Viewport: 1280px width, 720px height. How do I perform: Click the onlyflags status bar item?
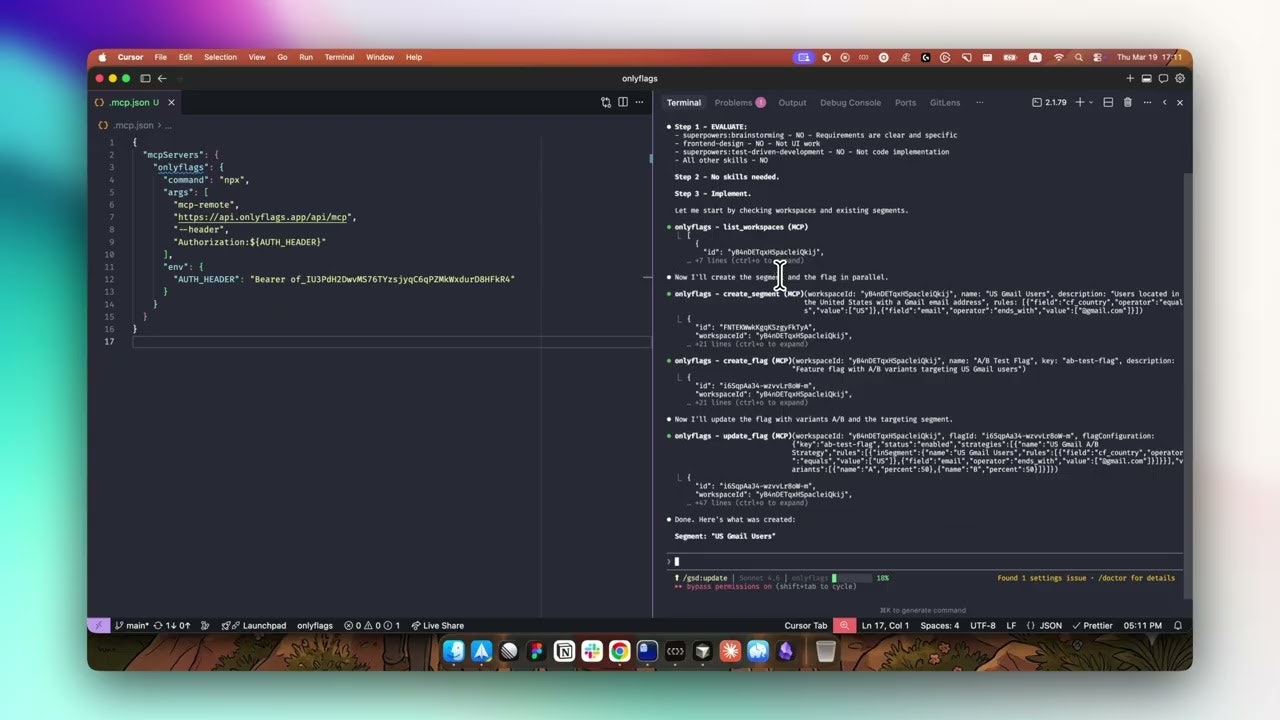coord(315,625)
